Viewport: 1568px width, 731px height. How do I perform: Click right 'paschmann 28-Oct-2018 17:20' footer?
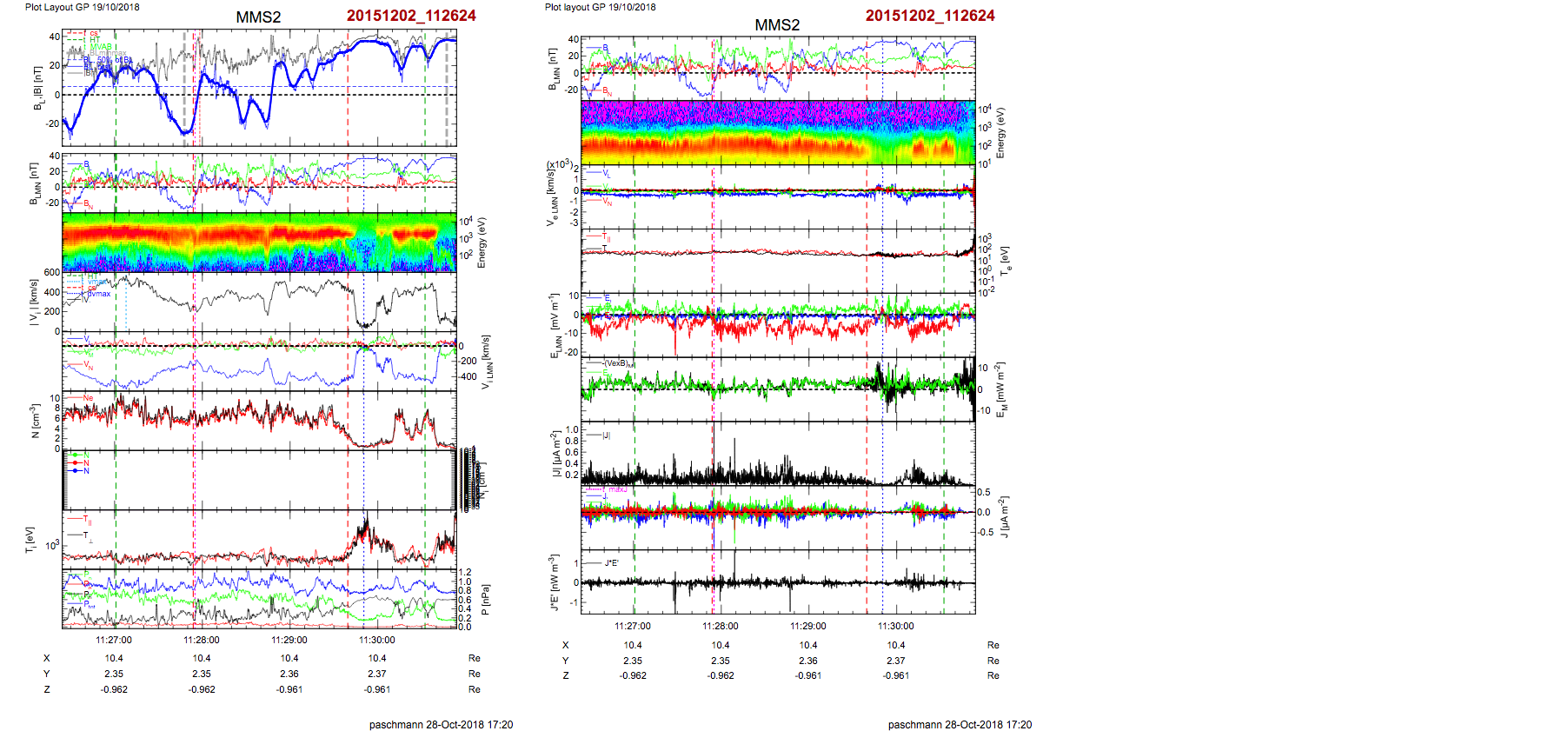[960, 724]
